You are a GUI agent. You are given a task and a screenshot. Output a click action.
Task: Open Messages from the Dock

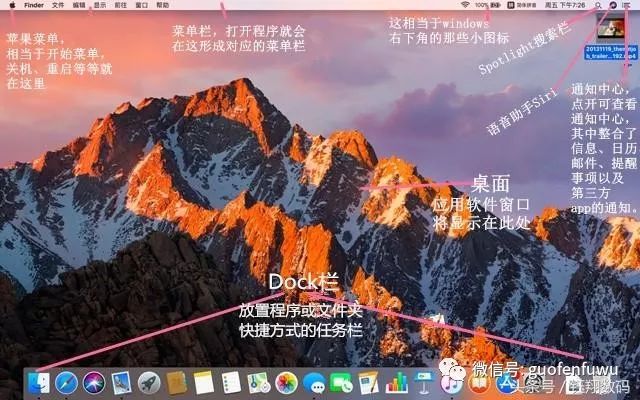pyautogui.click(x=314, y=383)
